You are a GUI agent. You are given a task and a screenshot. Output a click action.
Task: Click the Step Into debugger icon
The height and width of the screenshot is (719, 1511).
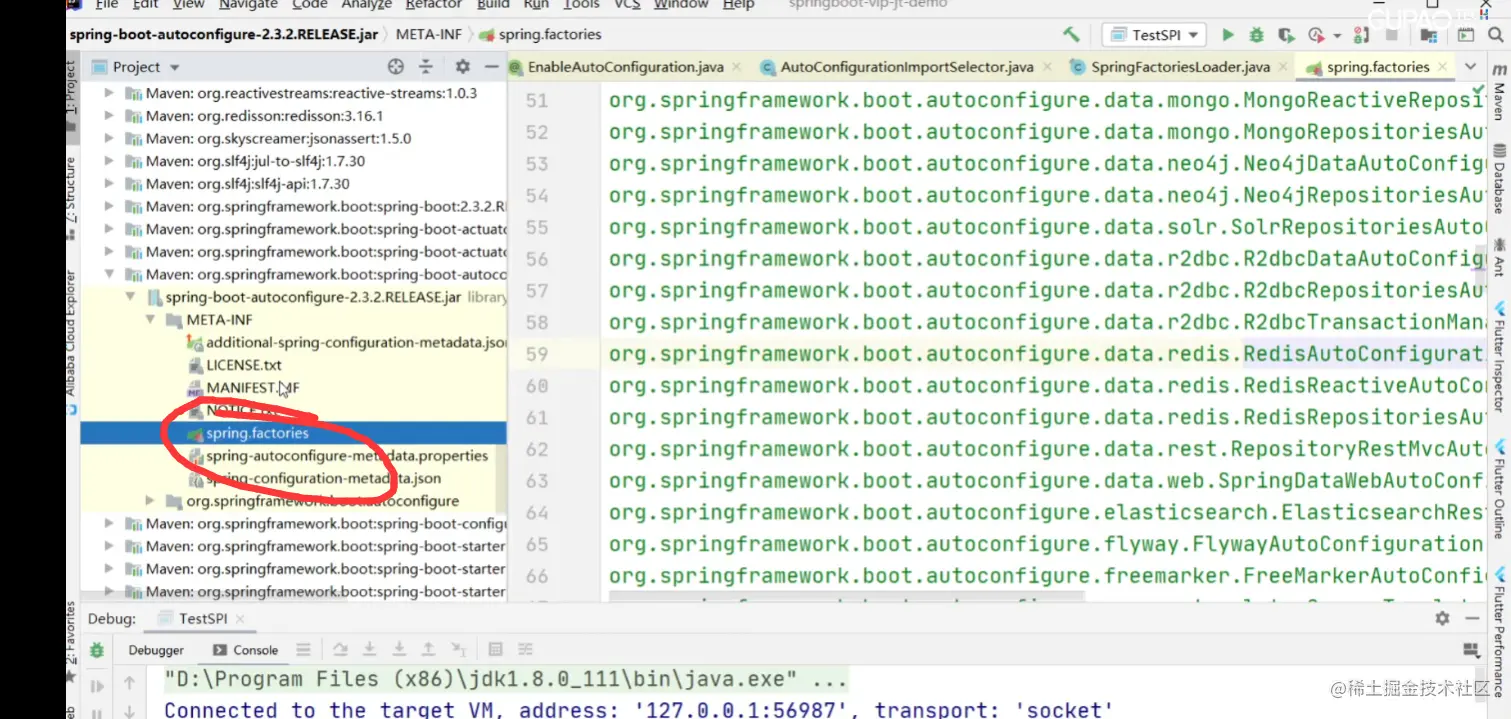(369, 649)
